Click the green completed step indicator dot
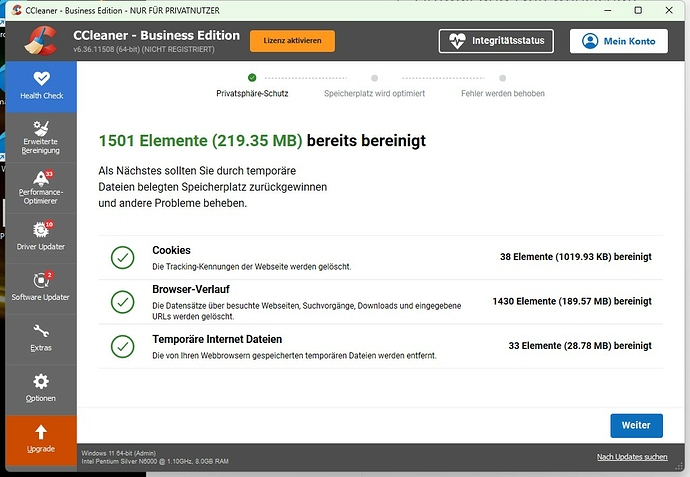The width and height of the screenshot is (690, 477). pyautogui.click(x=252, y=78)
